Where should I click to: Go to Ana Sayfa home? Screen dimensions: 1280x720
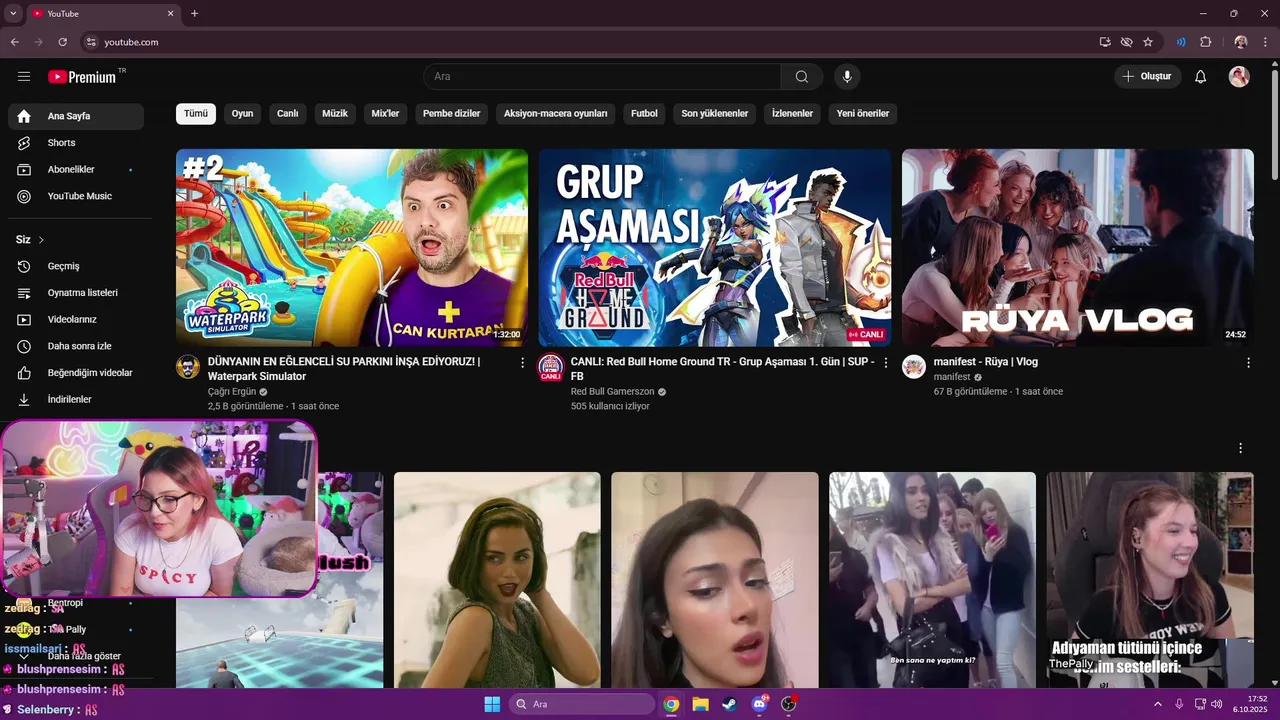pyautogui.click(x=76, y=116)
